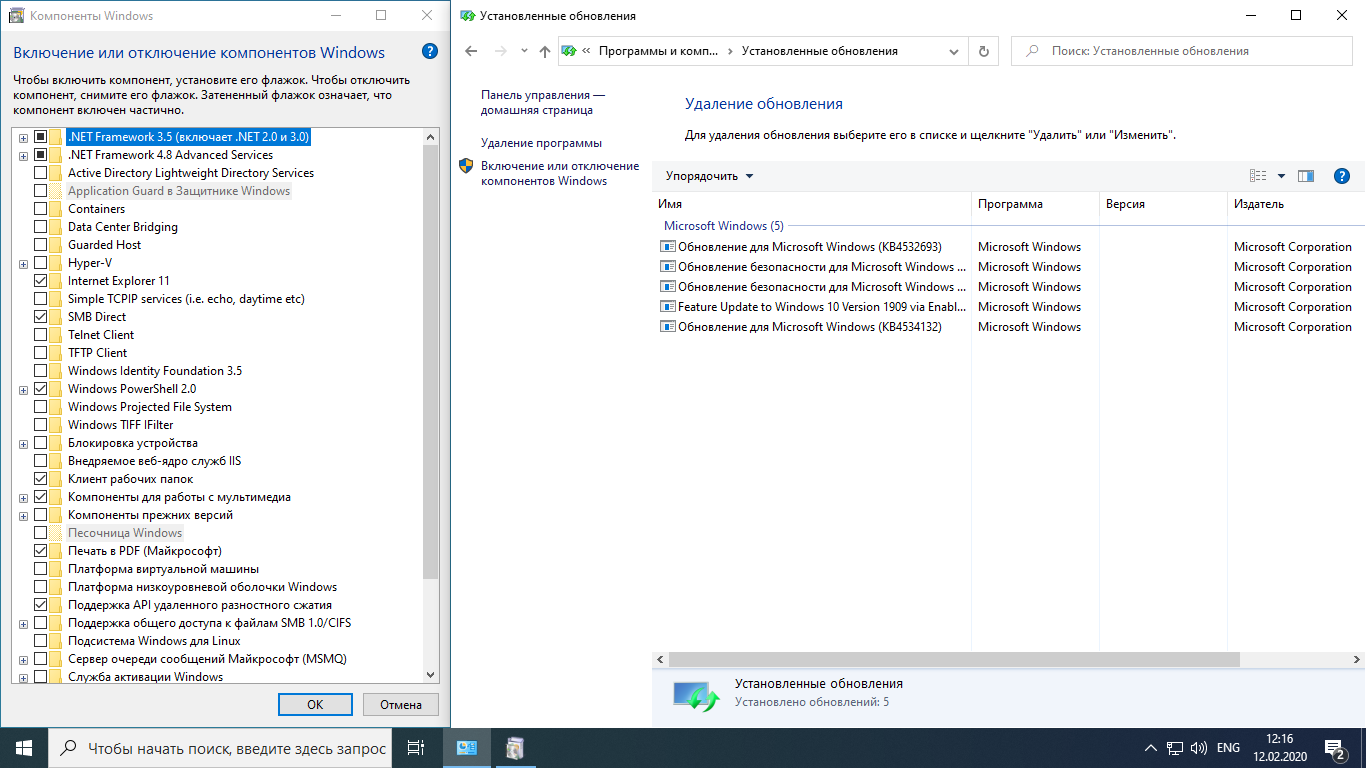Enable the Containers checkbox
1366x768 pixels.
pyautogui.click(x=41, y=209)
